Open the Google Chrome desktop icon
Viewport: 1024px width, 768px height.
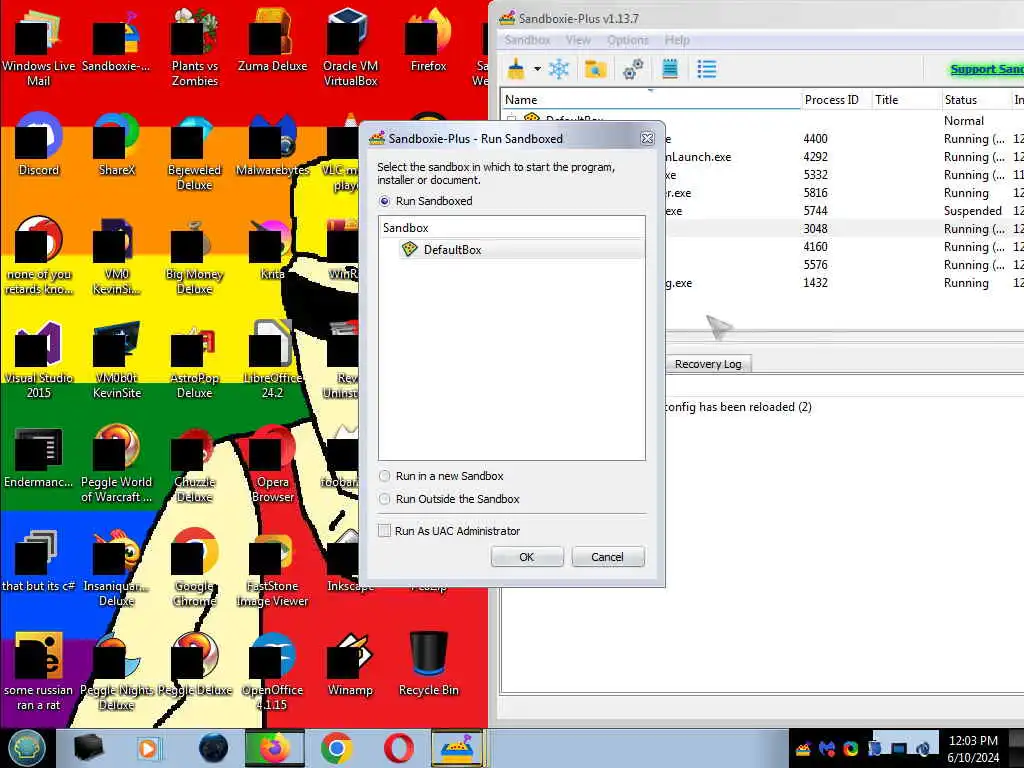coord(195,568)
